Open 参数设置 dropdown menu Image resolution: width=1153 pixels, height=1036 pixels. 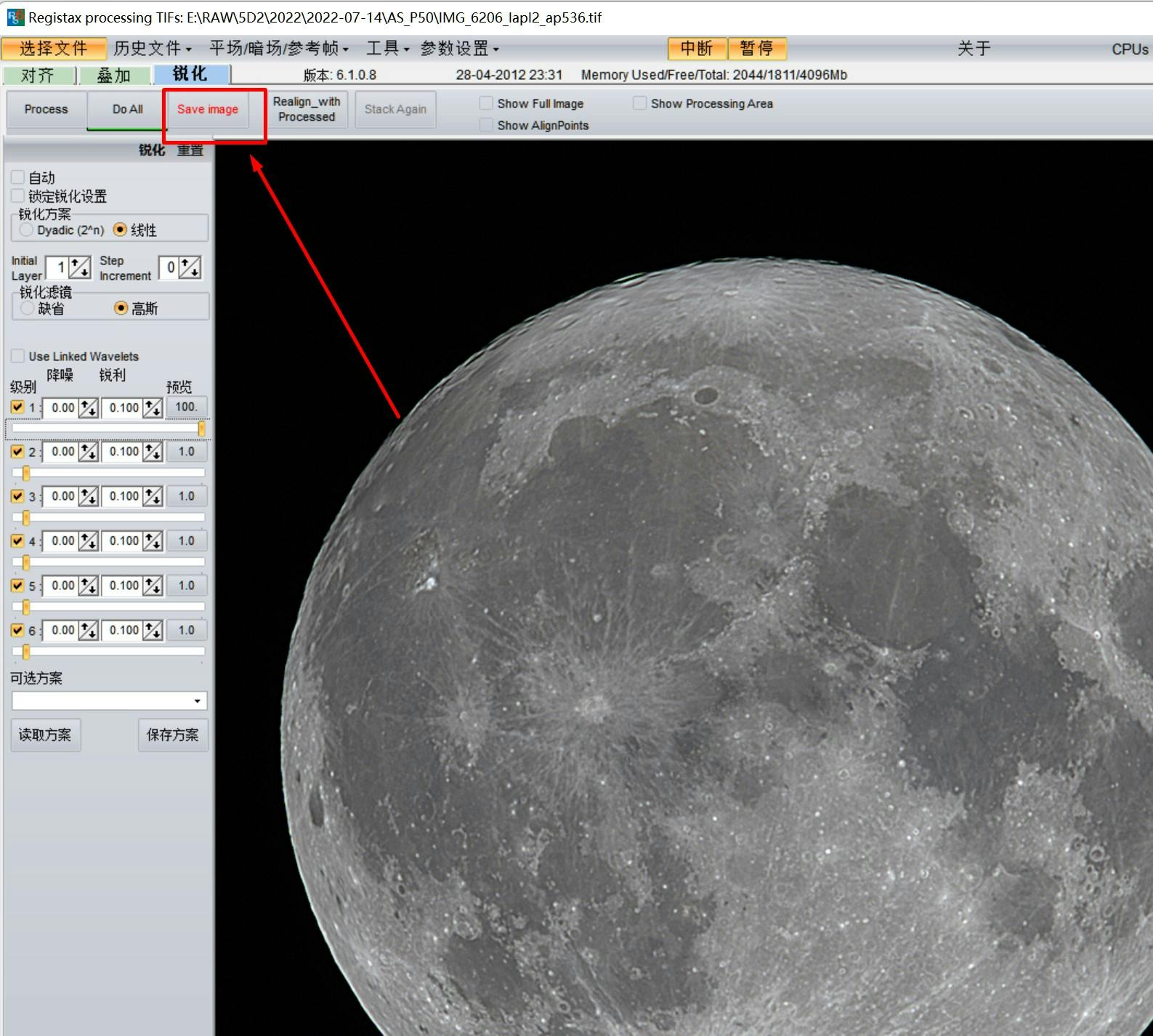(459, 49)
